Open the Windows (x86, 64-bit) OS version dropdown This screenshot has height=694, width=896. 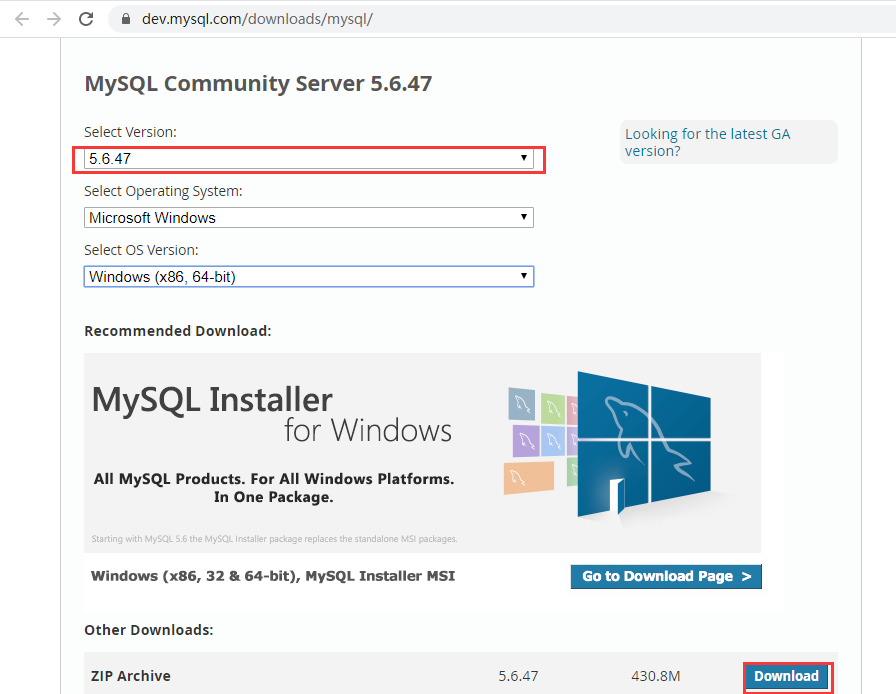[x=309, y=277]
